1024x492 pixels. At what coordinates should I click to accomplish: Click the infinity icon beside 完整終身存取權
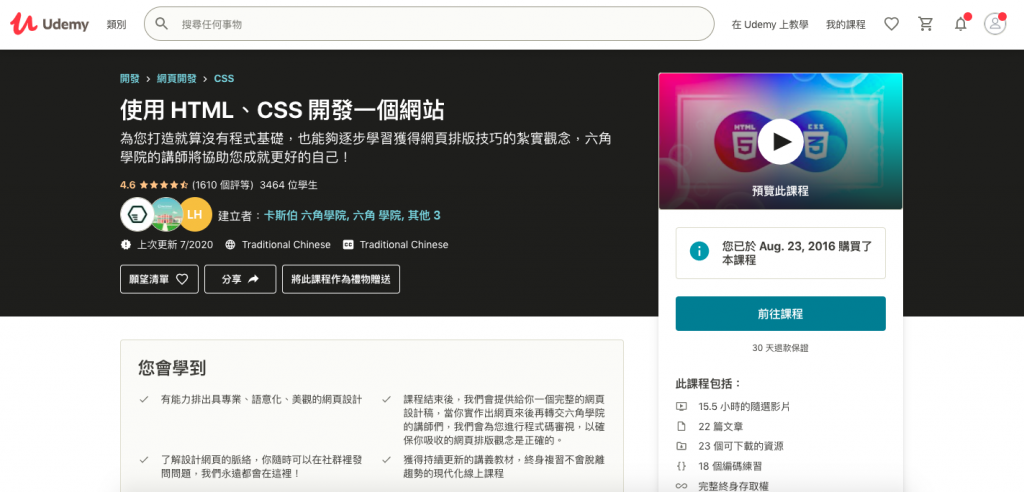click(681, 486)
